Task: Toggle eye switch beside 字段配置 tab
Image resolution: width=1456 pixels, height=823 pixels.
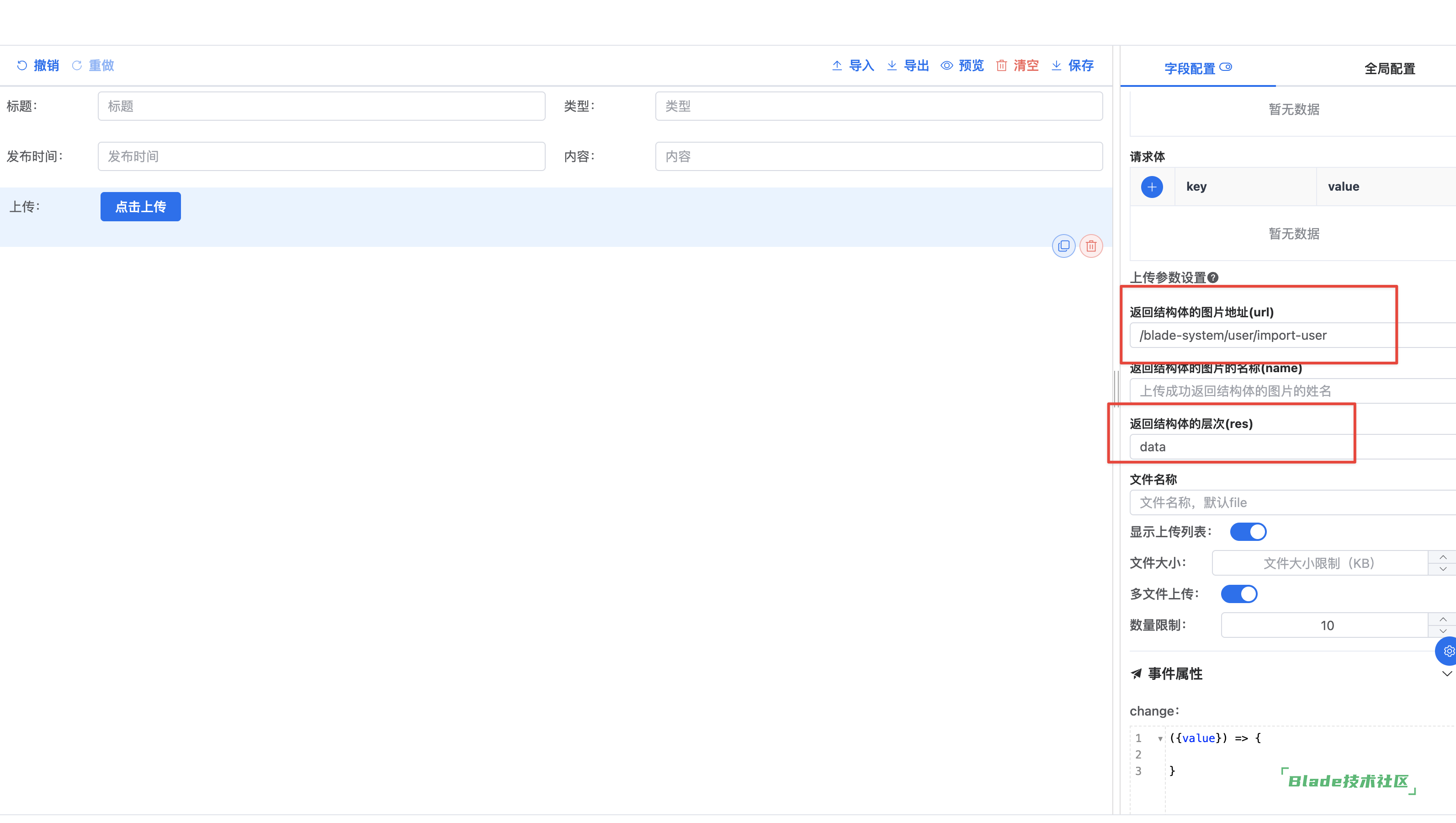Action: (x=1225, y=67)
